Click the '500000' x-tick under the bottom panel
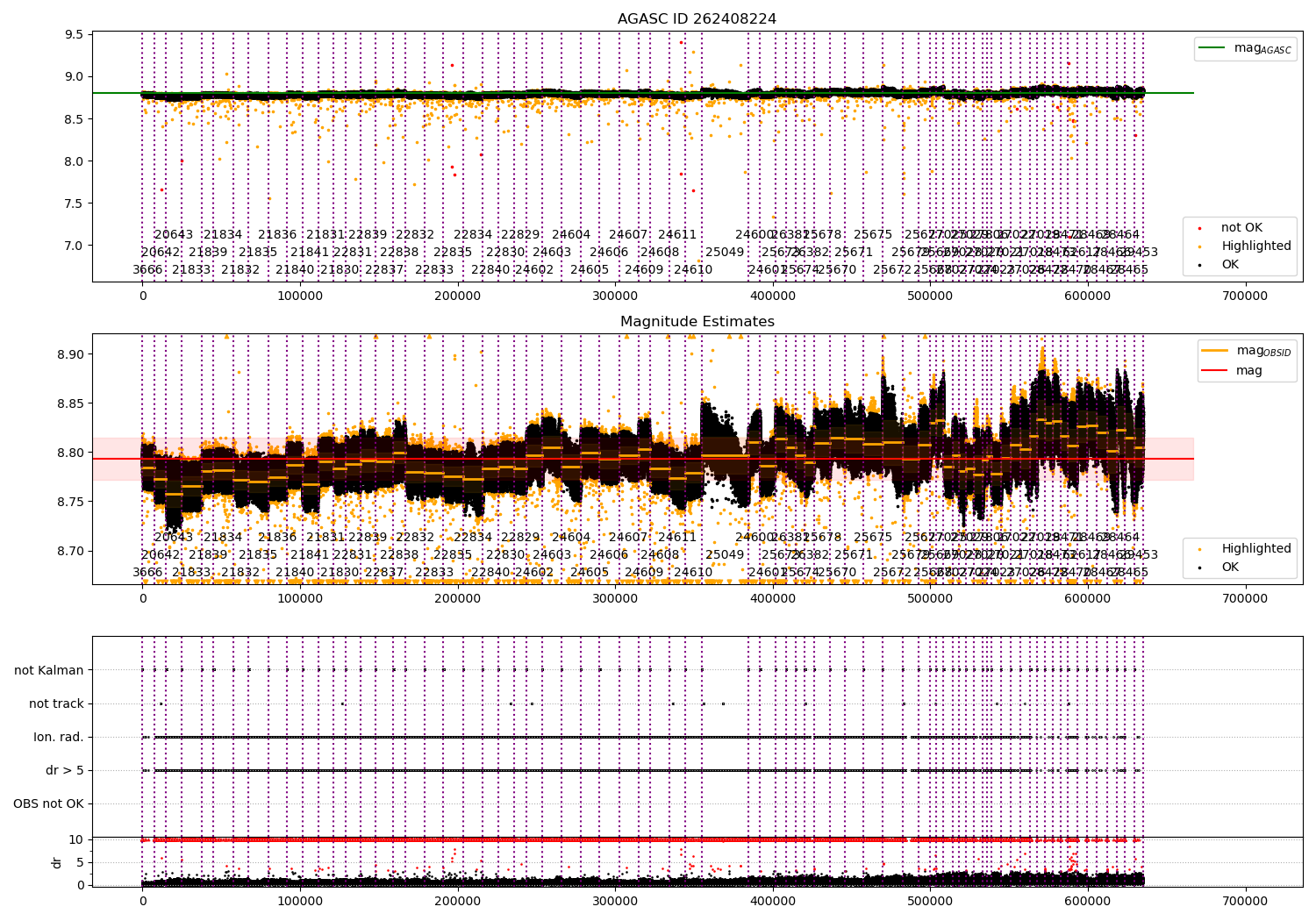This screenshot has width=1316, height=921. 930,900
